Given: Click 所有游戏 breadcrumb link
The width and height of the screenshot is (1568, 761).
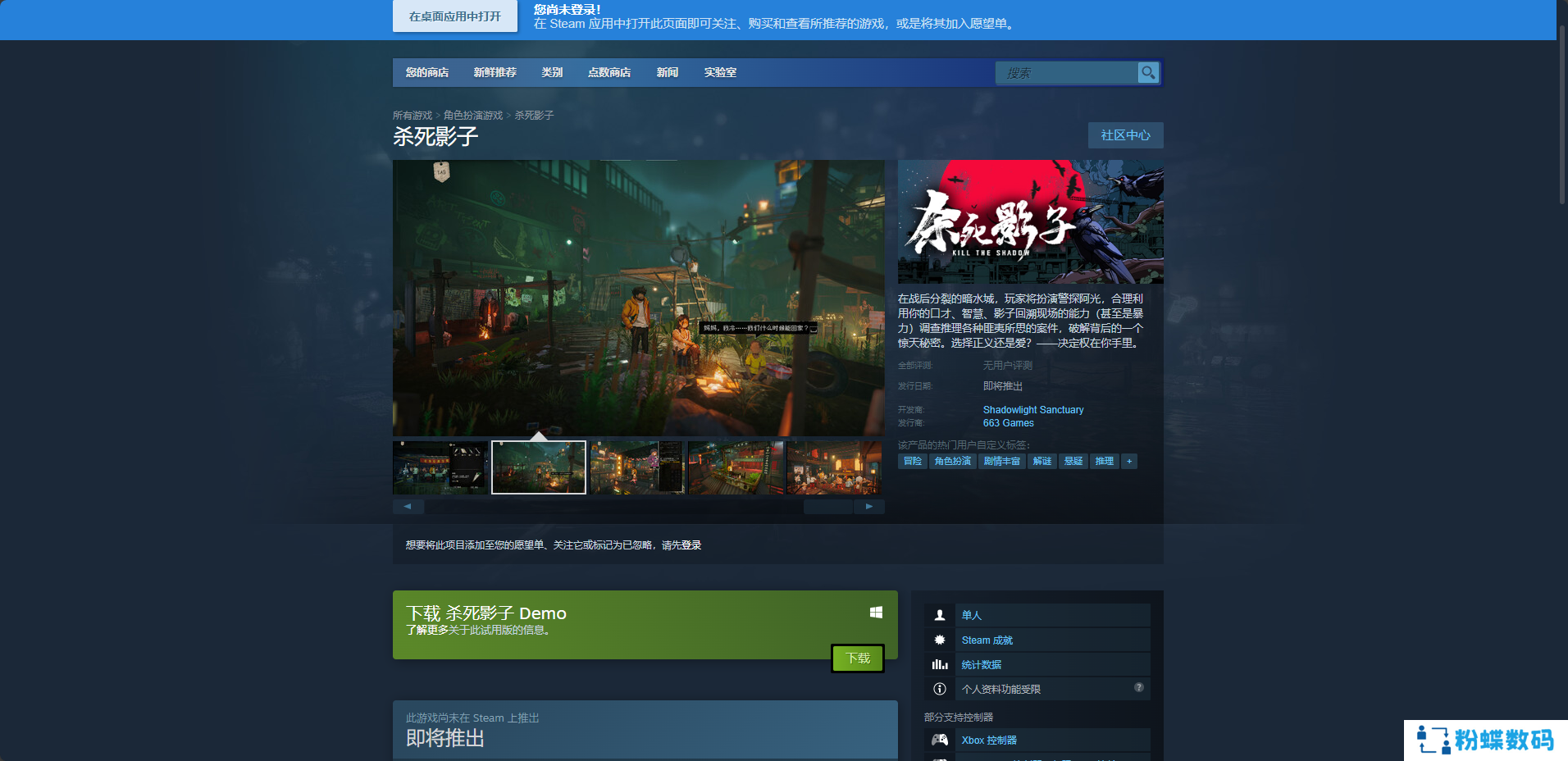Looking at the screenshot, I should [x=413, y=116].
